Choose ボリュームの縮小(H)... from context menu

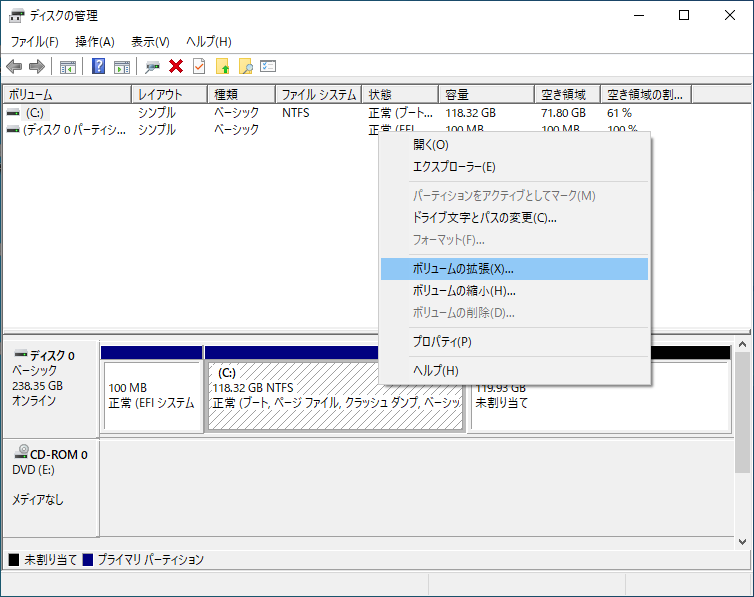pos(463,291)
